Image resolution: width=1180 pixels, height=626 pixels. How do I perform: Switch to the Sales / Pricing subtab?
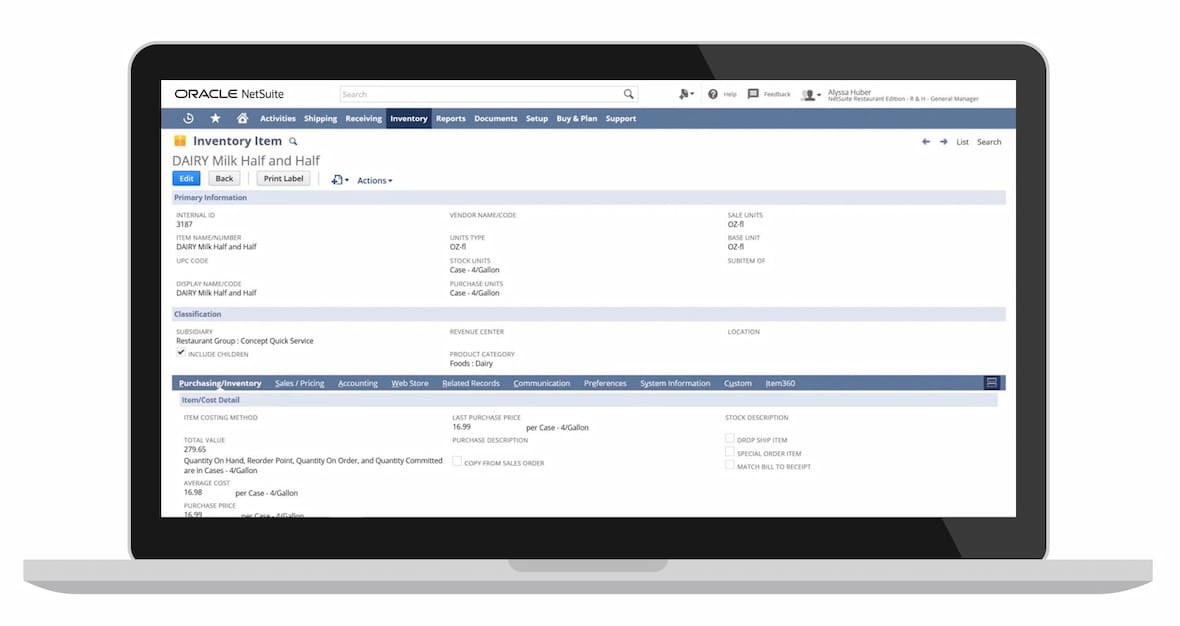pyautogui.click(x=300, y=383)
